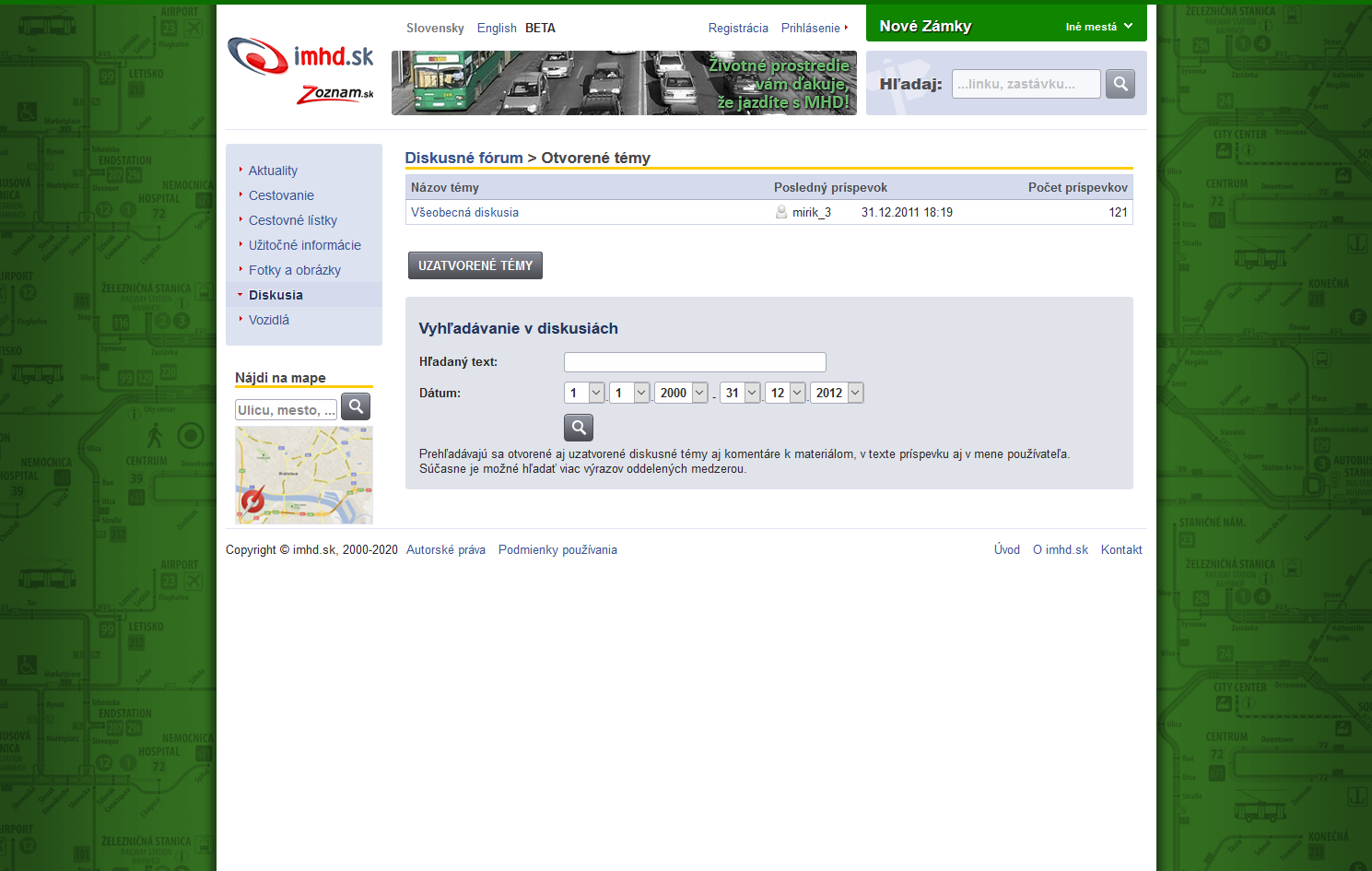Expand the Iné mestá city dropdown

(x=1098, y=27)
